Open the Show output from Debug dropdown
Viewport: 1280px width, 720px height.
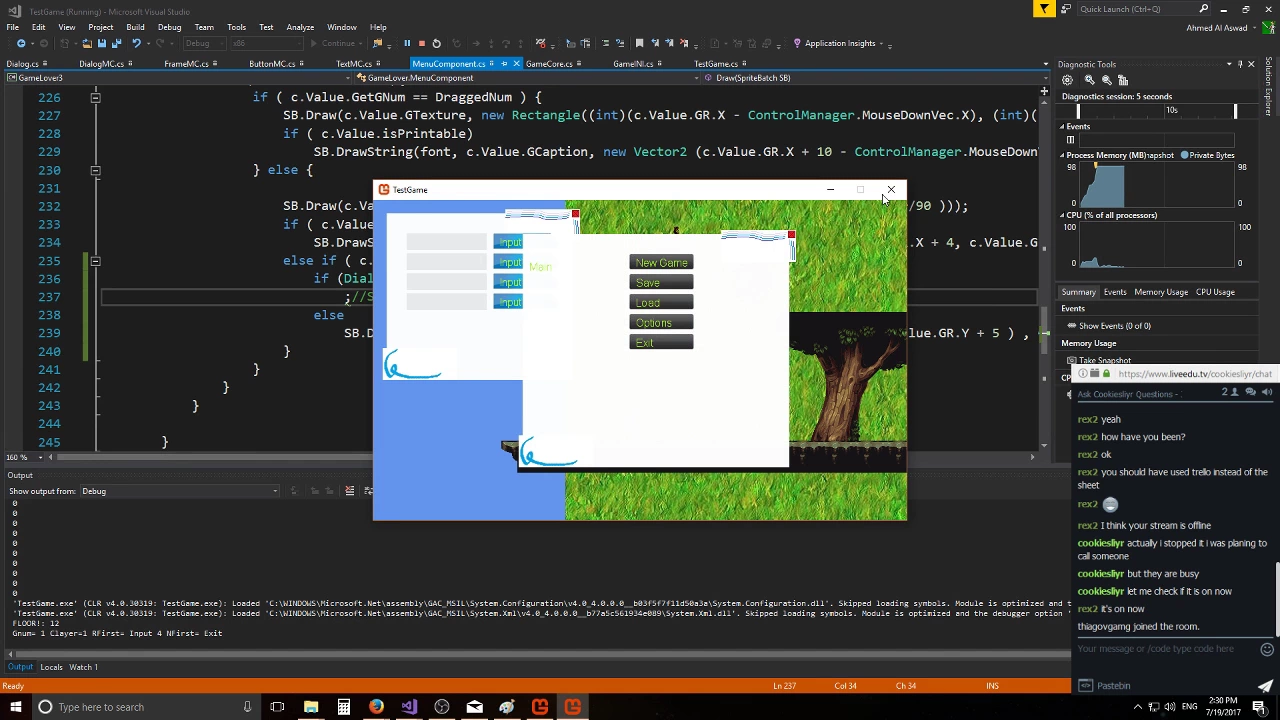click(x=179, y=491)
